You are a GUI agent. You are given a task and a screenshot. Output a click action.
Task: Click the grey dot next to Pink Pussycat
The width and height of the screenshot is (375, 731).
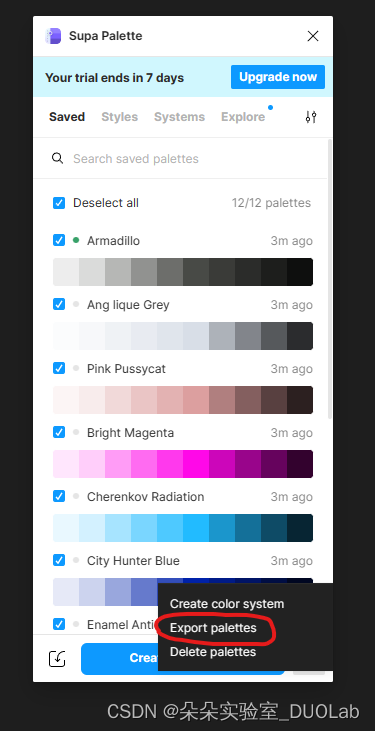point(76,368)
